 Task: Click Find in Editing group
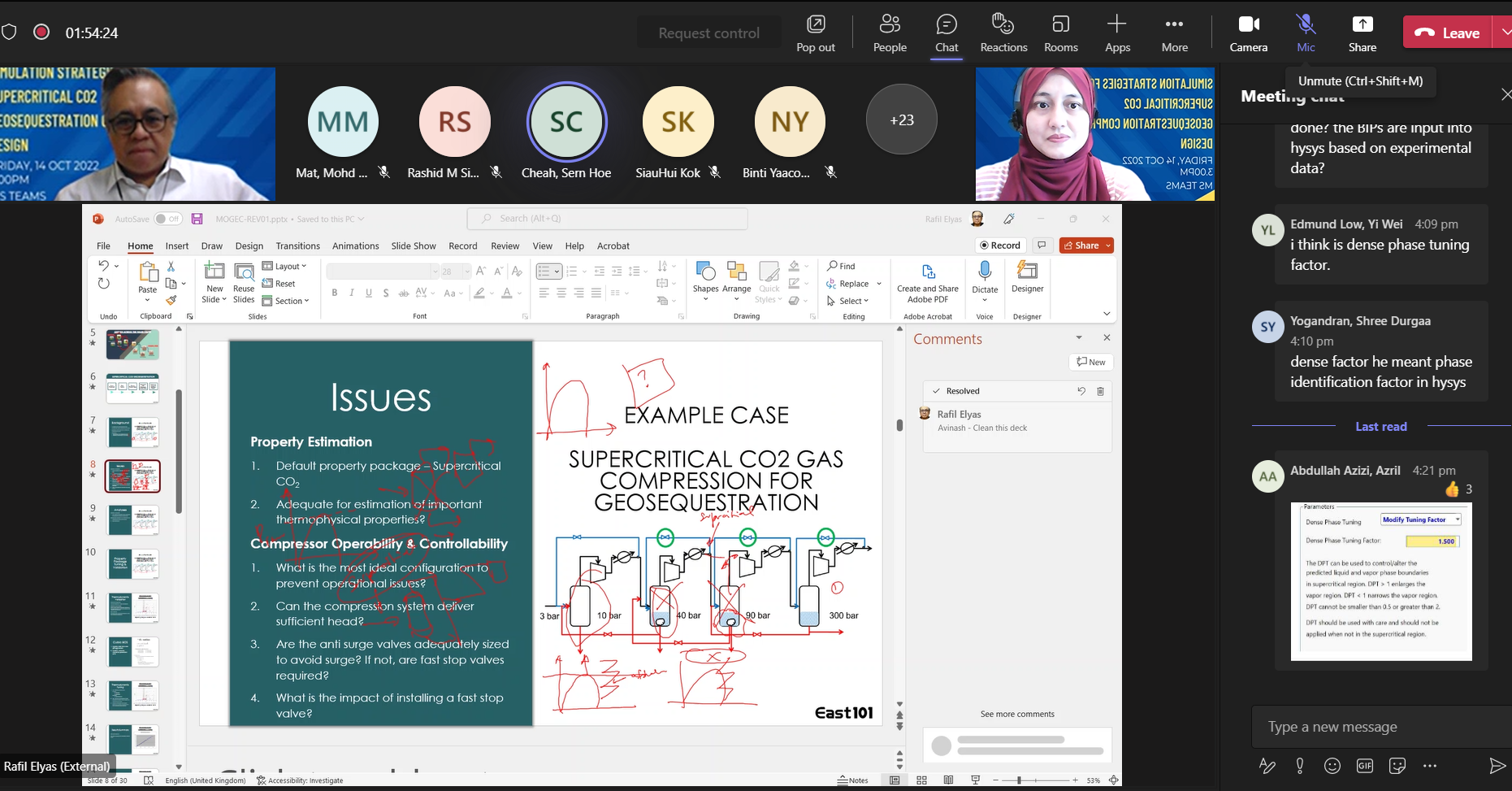(x=842, y=266)
